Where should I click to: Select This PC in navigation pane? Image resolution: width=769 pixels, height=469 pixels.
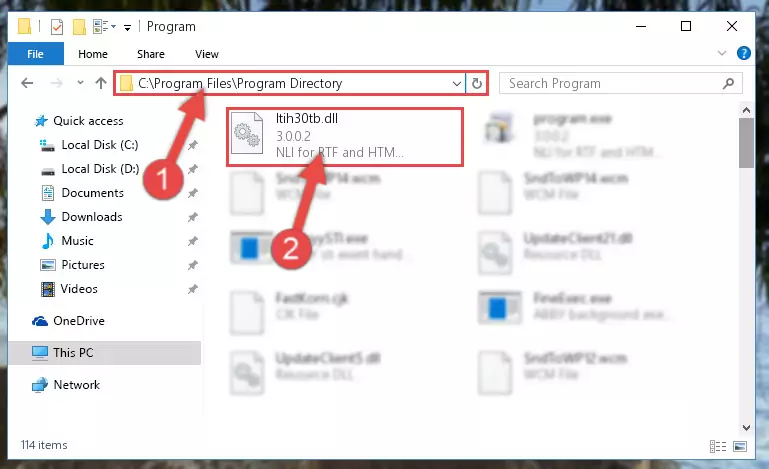tap(104, 353)
